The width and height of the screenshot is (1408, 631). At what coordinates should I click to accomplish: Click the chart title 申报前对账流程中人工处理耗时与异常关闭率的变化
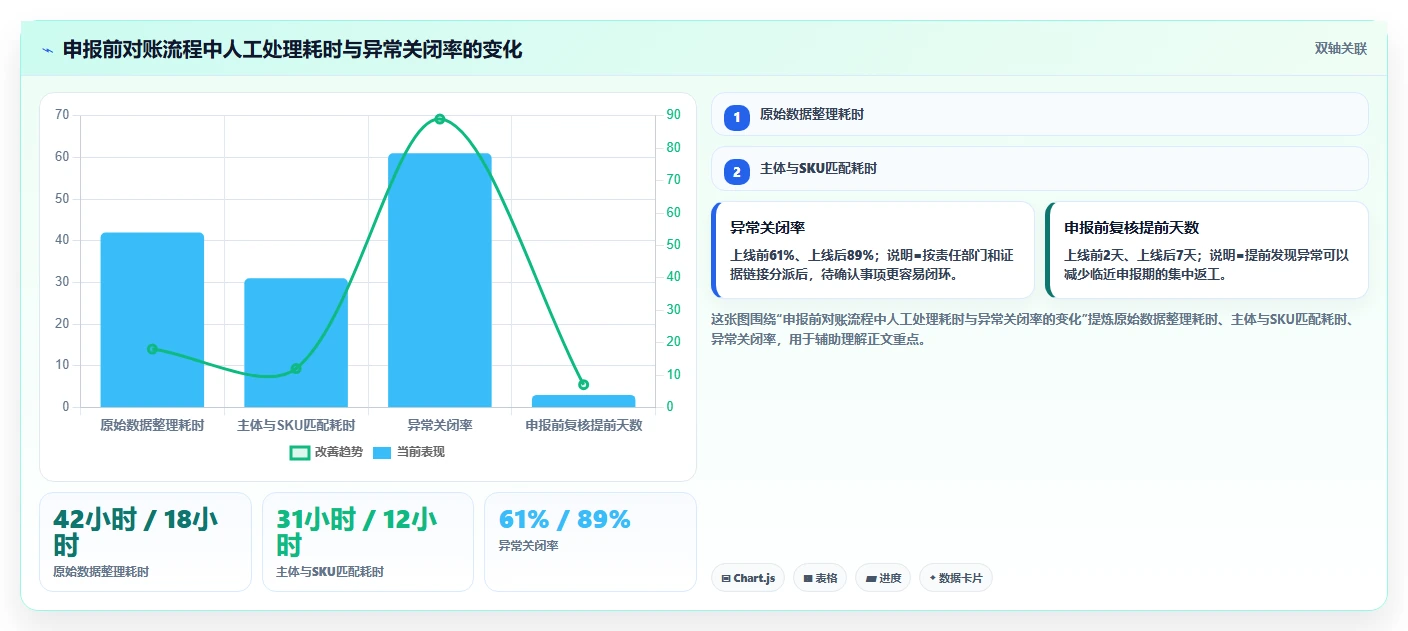click(292, 49)
